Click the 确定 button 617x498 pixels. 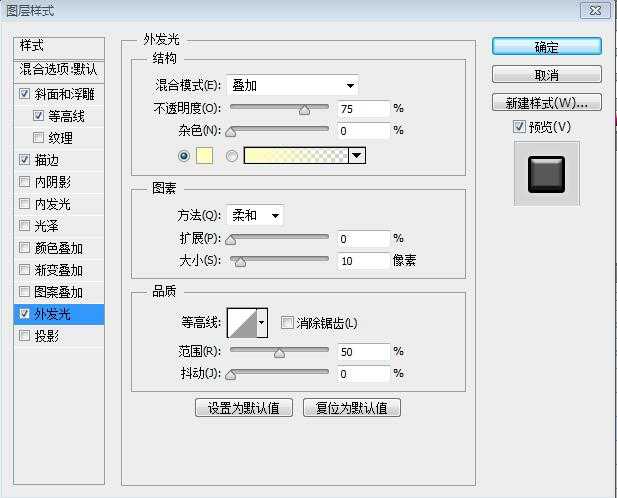tap(547, 46)
